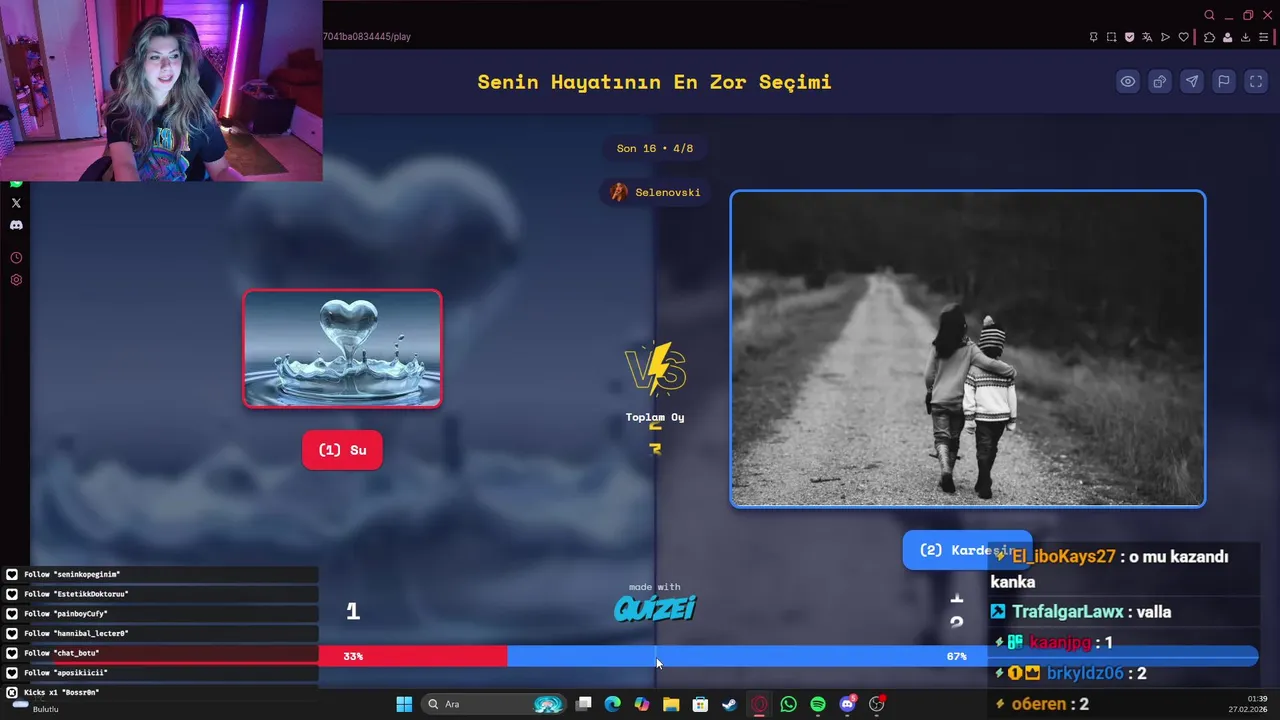The height and width of the screenshot is (720, 1280).
Task: Toggle fullscreen mode in quiz header
Action: 1256,82
